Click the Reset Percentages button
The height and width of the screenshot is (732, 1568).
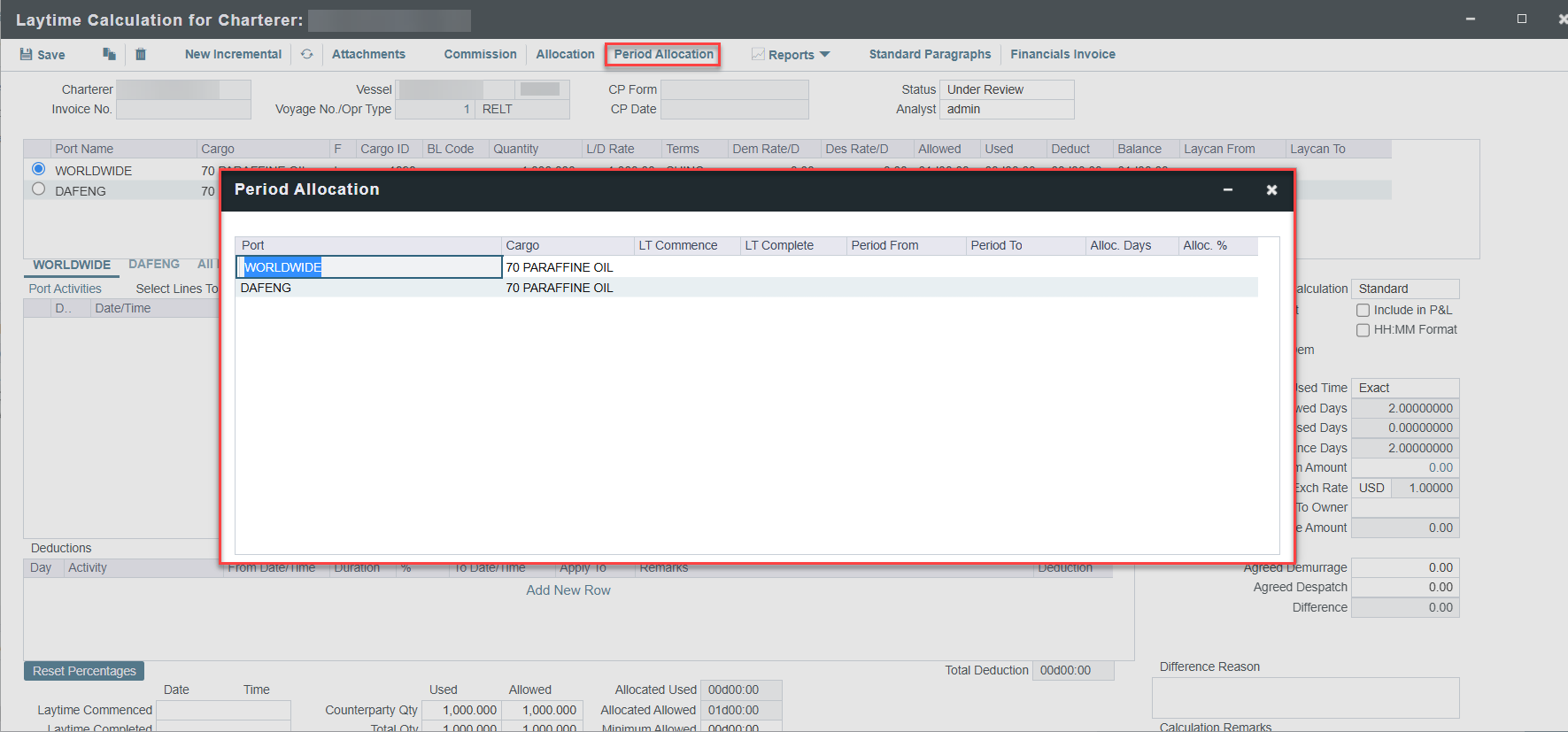point(84,671)
